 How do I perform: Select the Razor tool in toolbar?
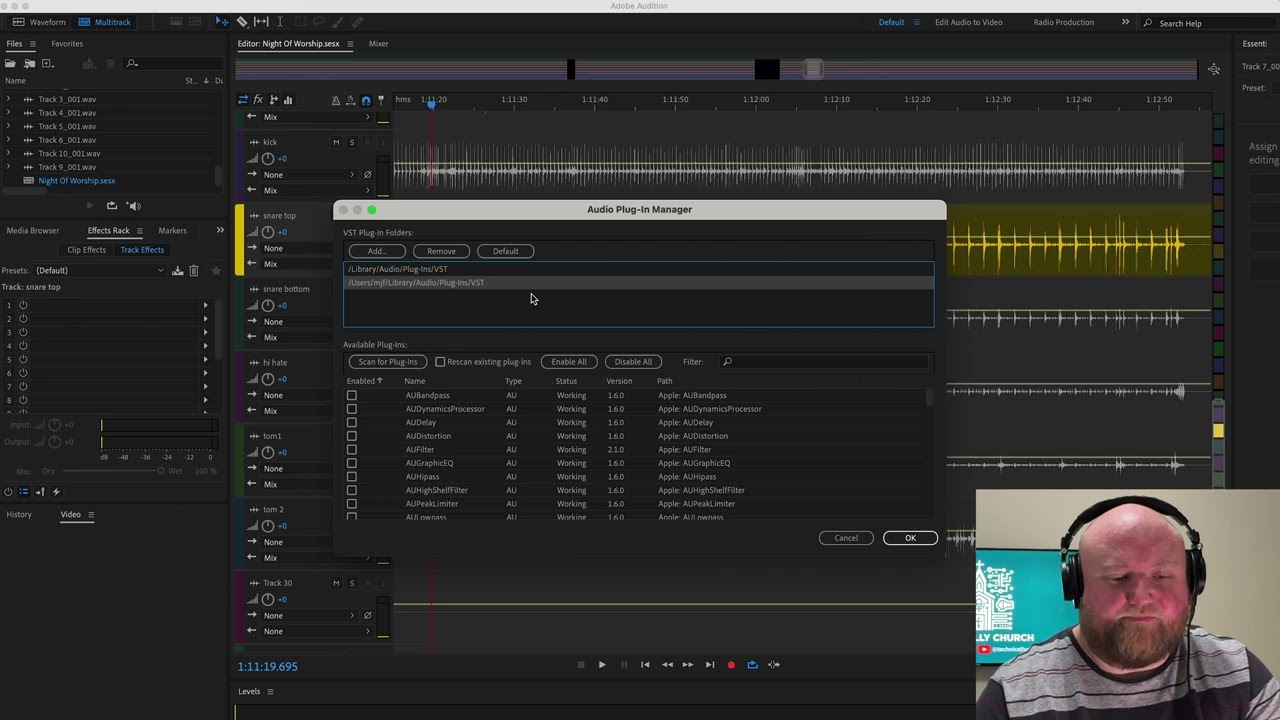[242, 22]
